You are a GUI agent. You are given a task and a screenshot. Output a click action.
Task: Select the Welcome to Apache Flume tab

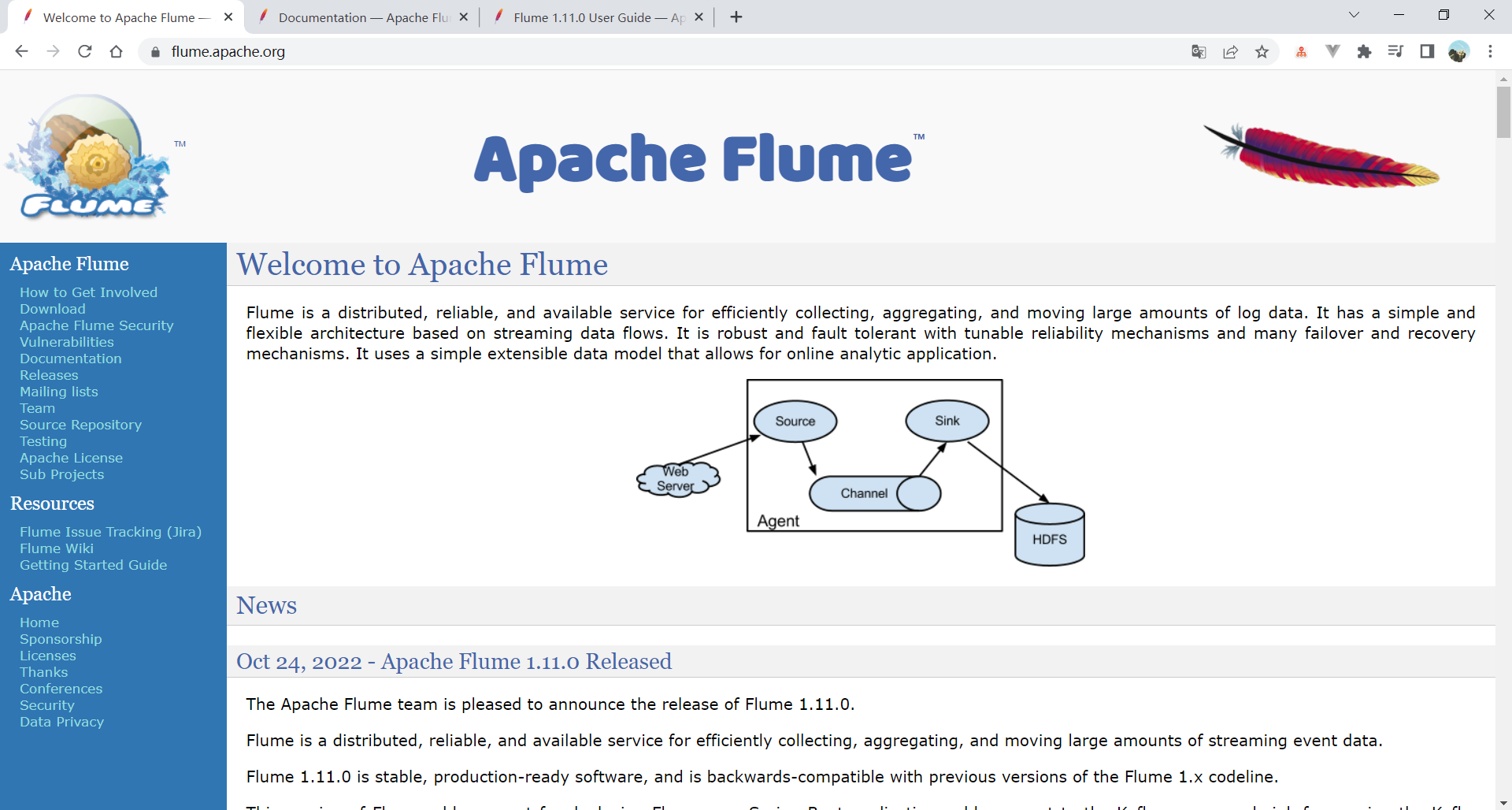(126, 17)
